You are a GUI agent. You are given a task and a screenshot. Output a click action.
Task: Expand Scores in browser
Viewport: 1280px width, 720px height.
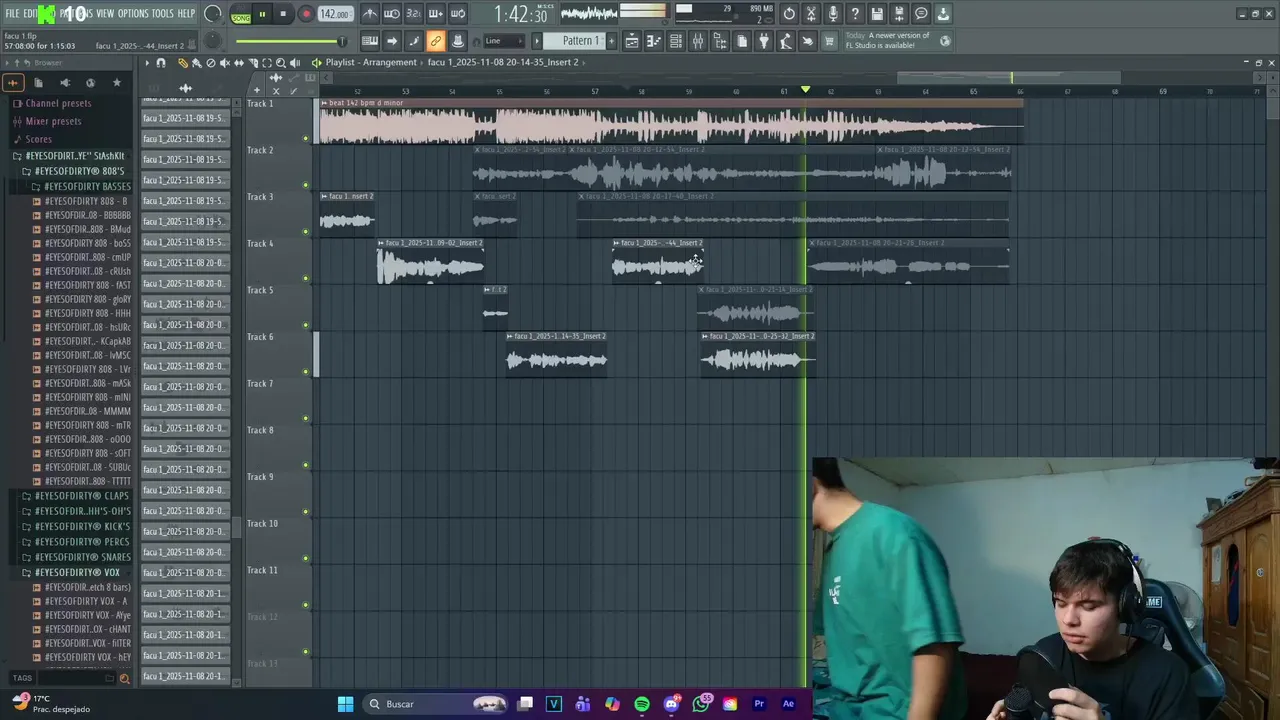point(38,139)
